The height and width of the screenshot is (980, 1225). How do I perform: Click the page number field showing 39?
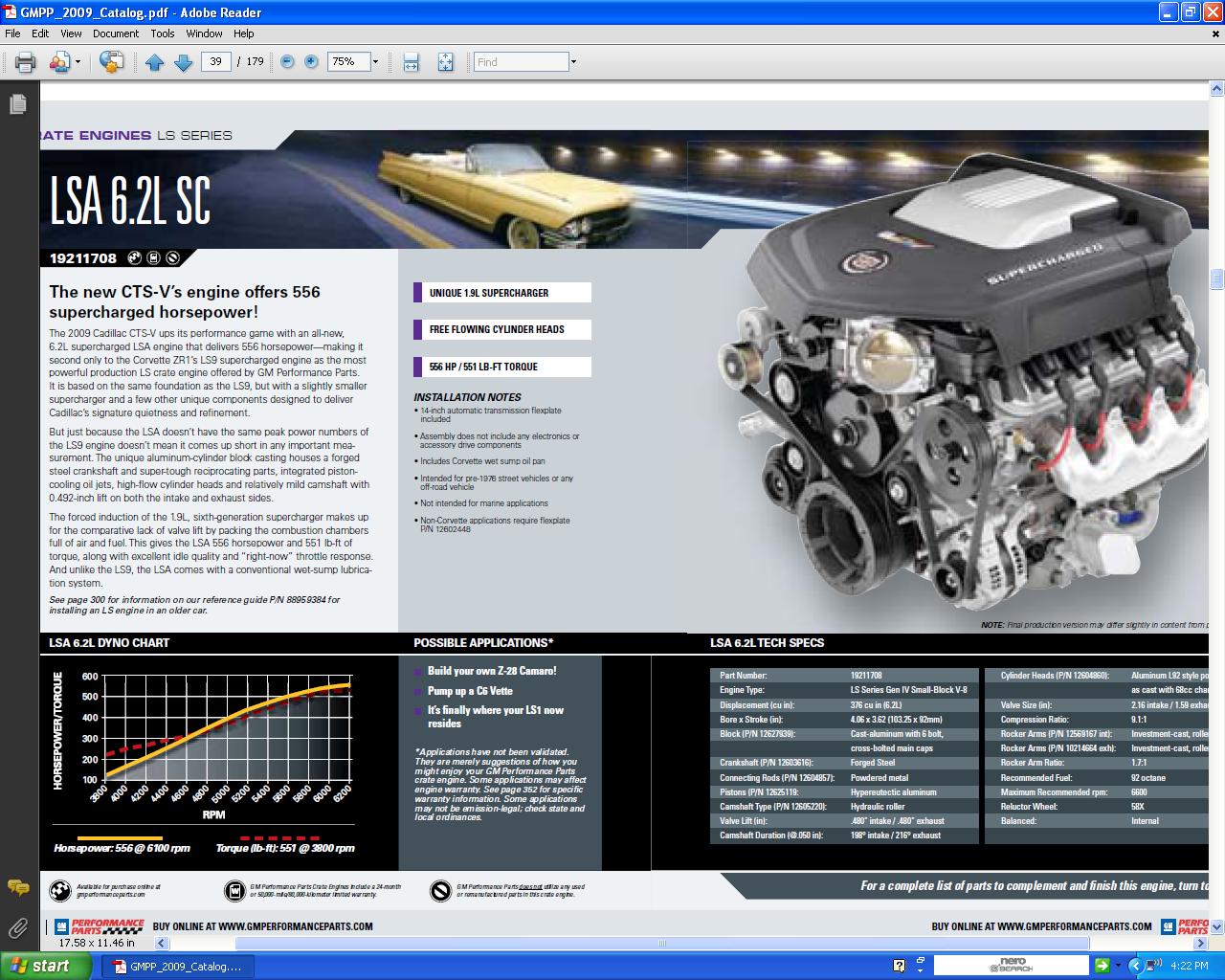[x=215, y=61]
